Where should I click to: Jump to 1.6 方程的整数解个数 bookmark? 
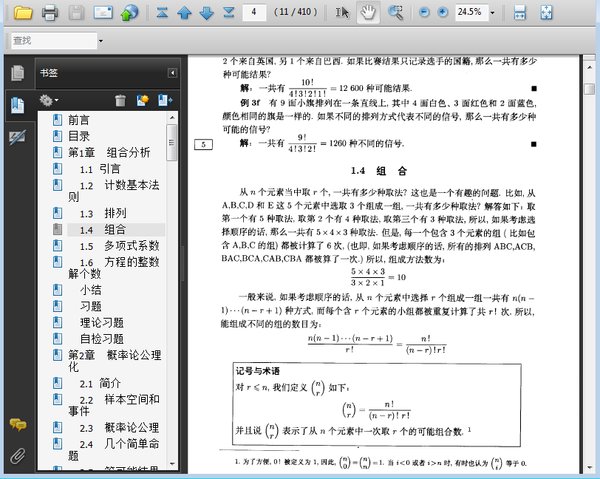[x=114, y=267]
